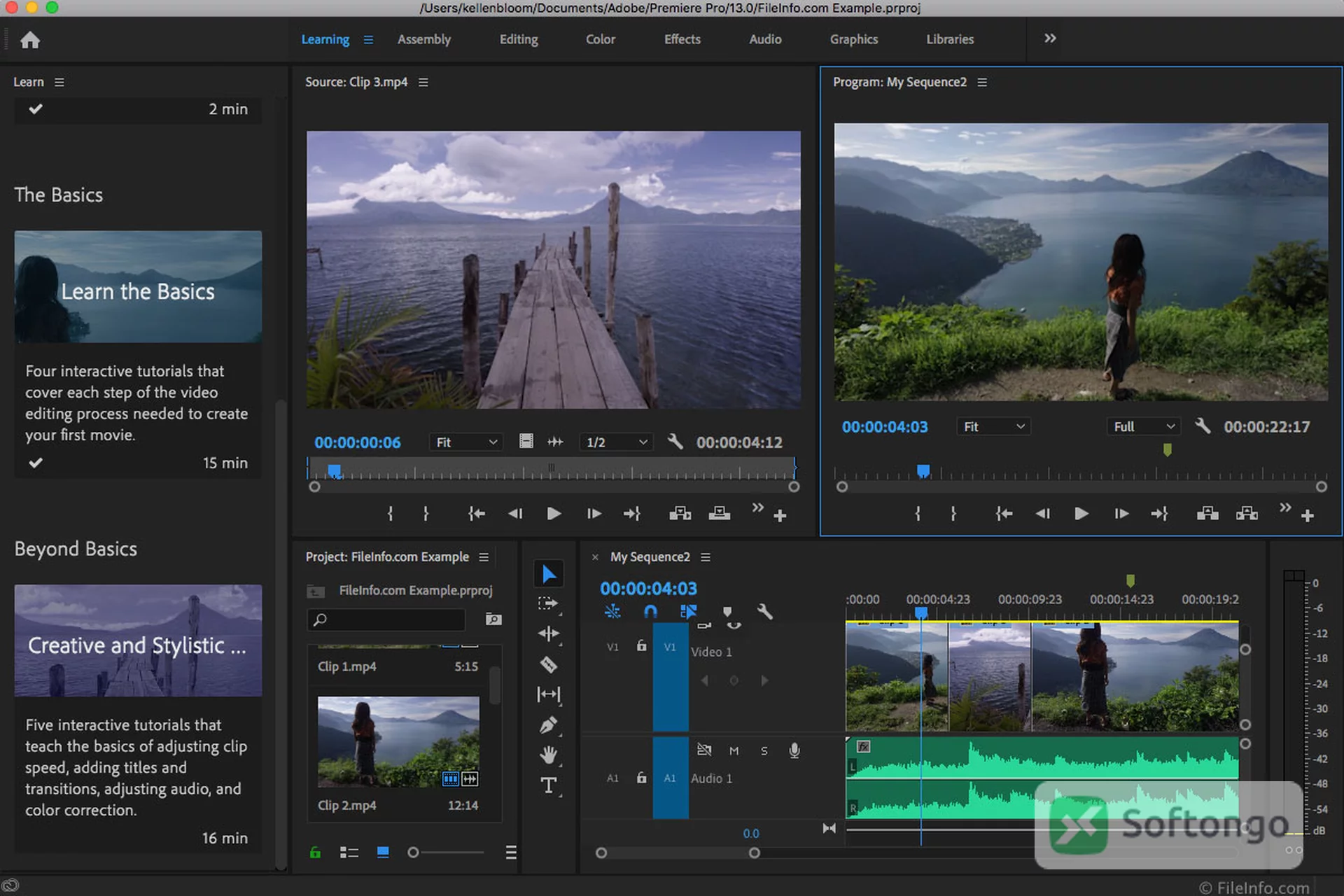Screen dimensions: 1344x896
Task: Switch to the Audio workspace
Action: (765, 39)
